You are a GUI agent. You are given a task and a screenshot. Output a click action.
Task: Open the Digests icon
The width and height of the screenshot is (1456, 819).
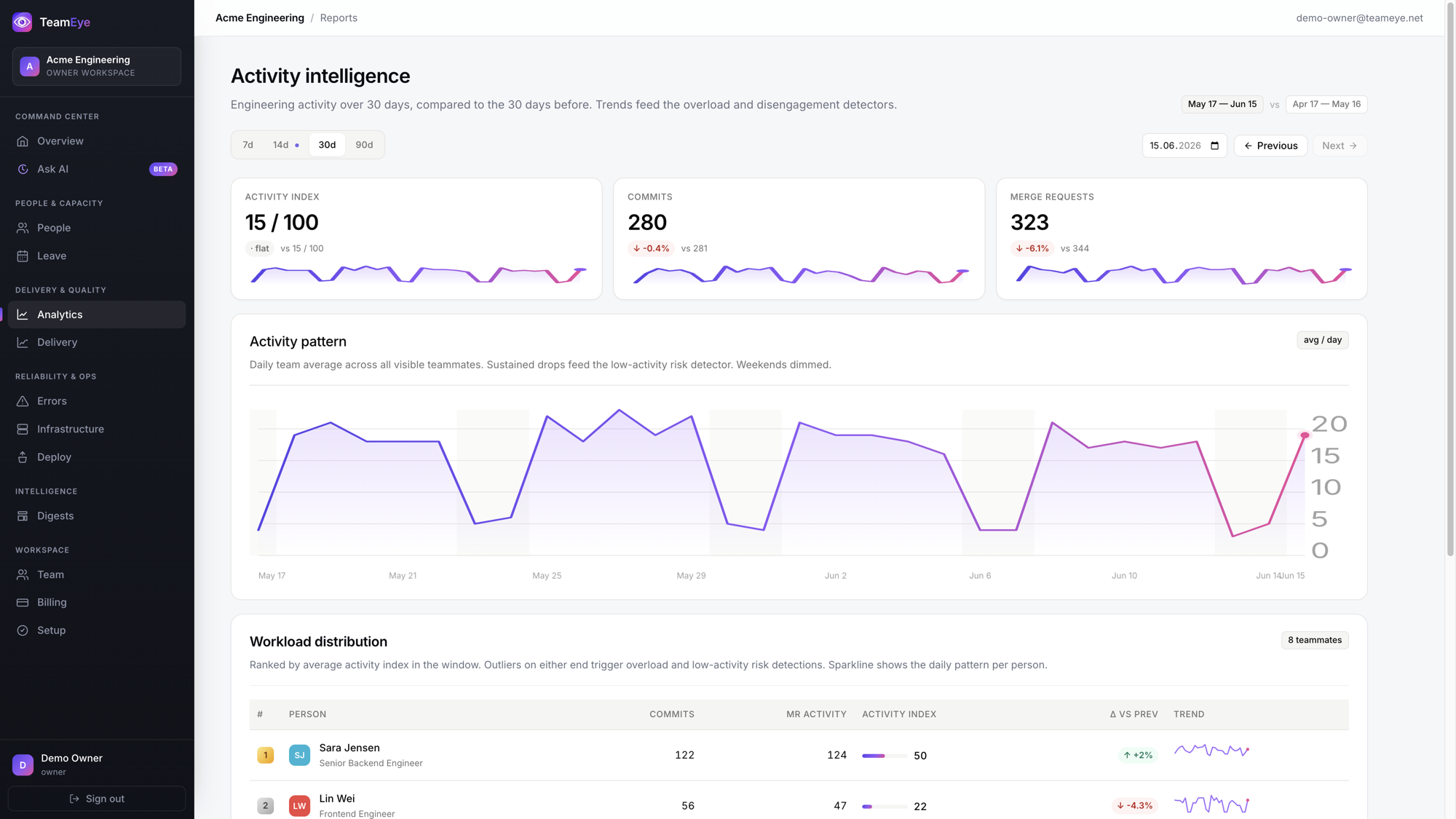point(23,516)
